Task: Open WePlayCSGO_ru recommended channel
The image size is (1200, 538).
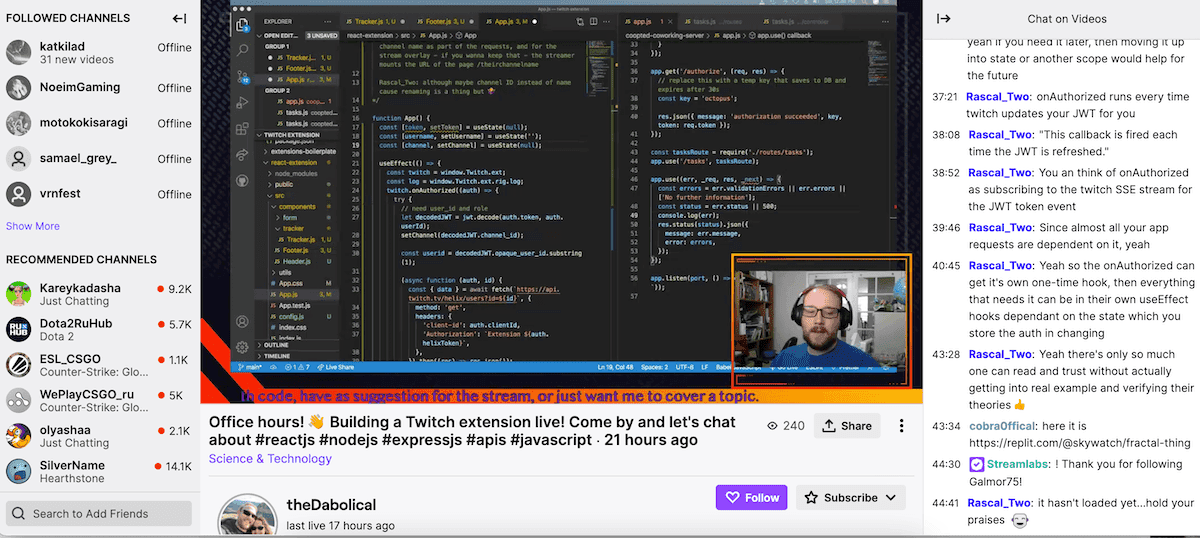Action: tap(99, 401)
